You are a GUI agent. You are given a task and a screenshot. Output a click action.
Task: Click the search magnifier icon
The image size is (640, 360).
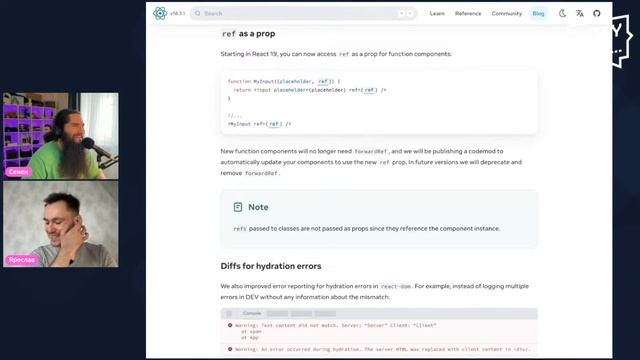198,13
